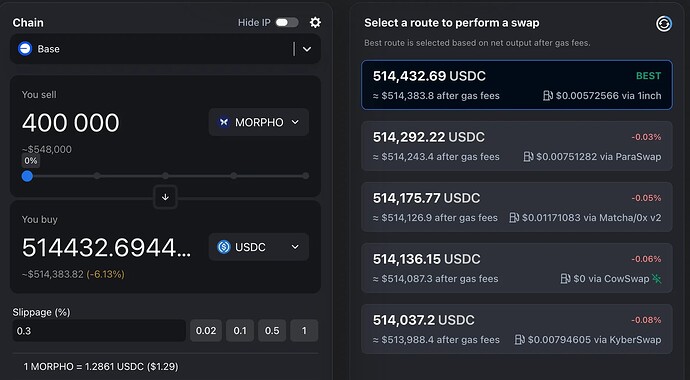This screenshot has height=380, width=690.
Task: Click the -0.06% difference on CowSwap route
Action: pos(646,259)
